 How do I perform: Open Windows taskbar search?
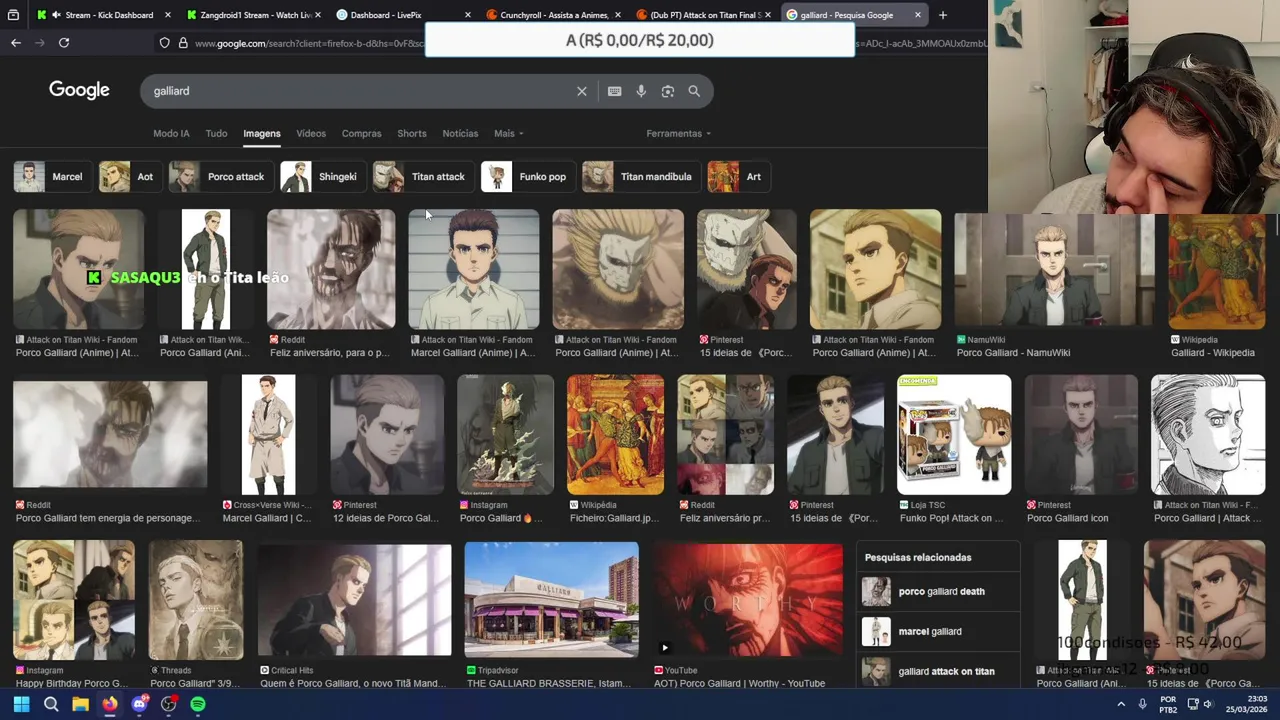51,704
